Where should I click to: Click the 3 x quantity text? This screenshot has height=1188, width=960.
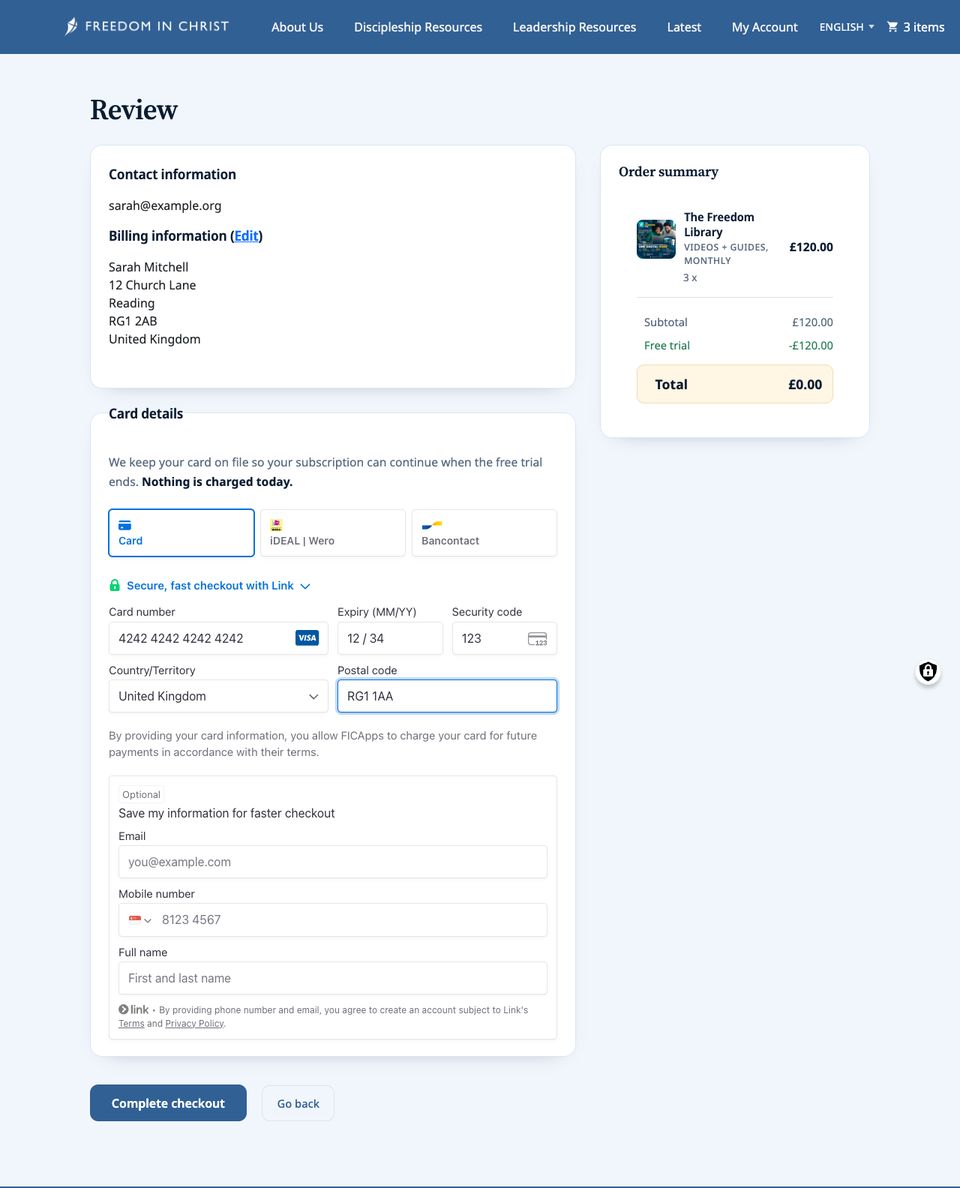pos(690,278)
